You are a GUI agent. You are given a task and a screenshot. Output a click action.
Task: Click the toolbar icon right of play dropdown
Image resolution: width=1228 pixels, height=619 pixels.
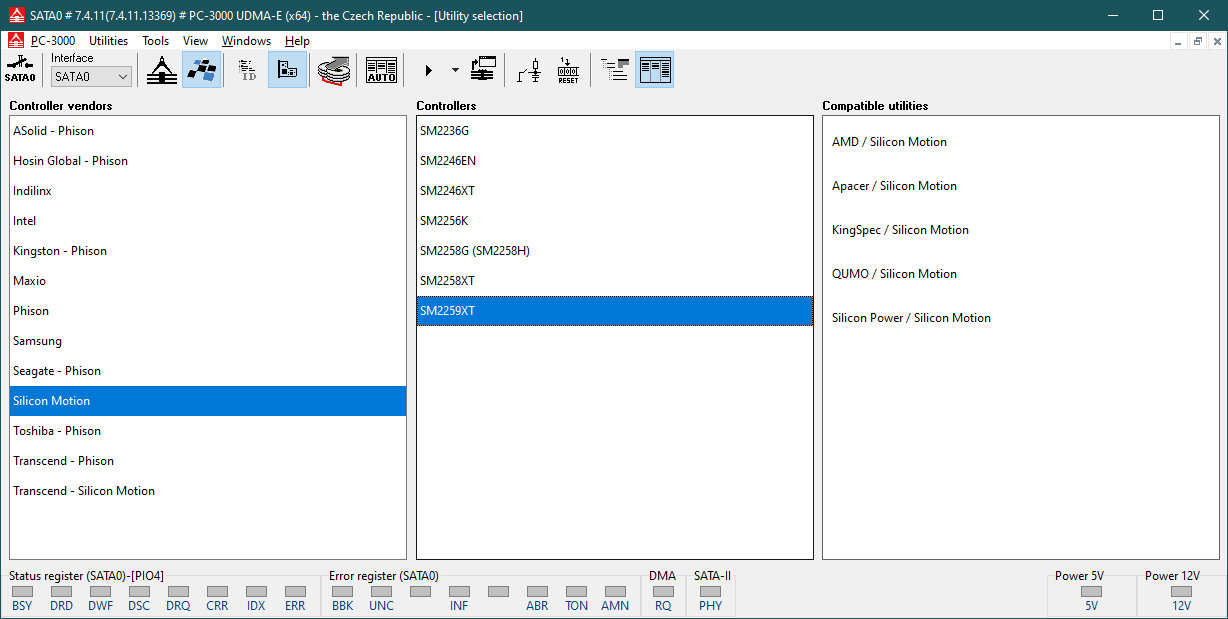click(484, 70)
